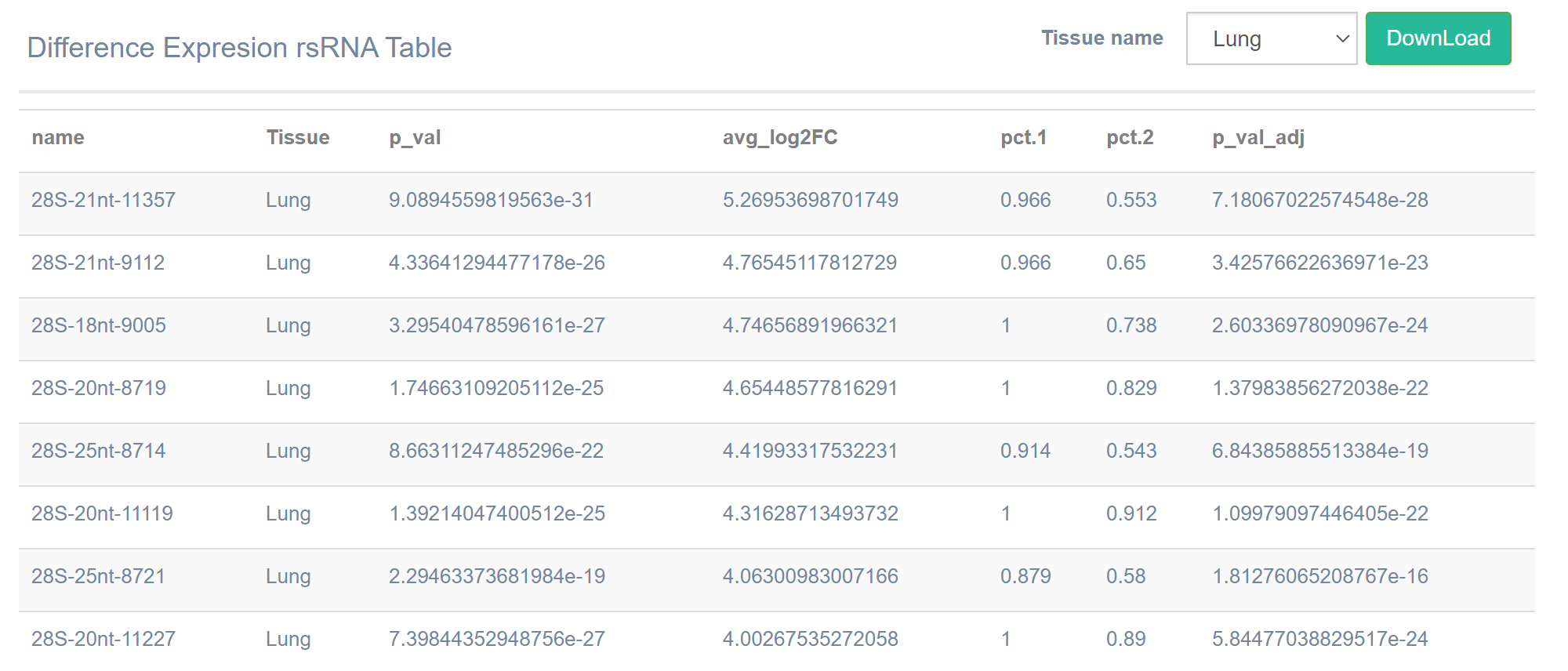1568x671 pixels.
Task: Click p_val_adj 1.37983856272038e-22
Action: pyautogui.click(x=1320, y=388)
